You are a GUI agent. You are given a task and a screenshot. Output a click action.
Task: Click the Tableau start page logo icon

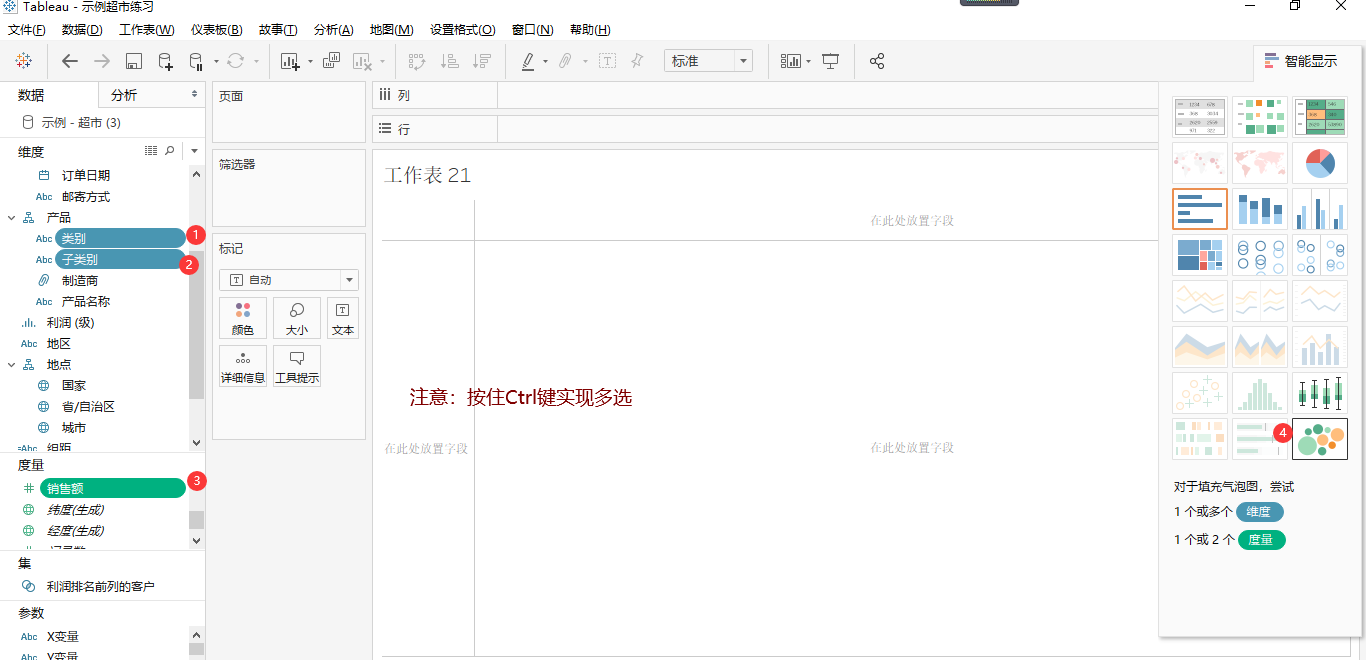coord(23,61)
